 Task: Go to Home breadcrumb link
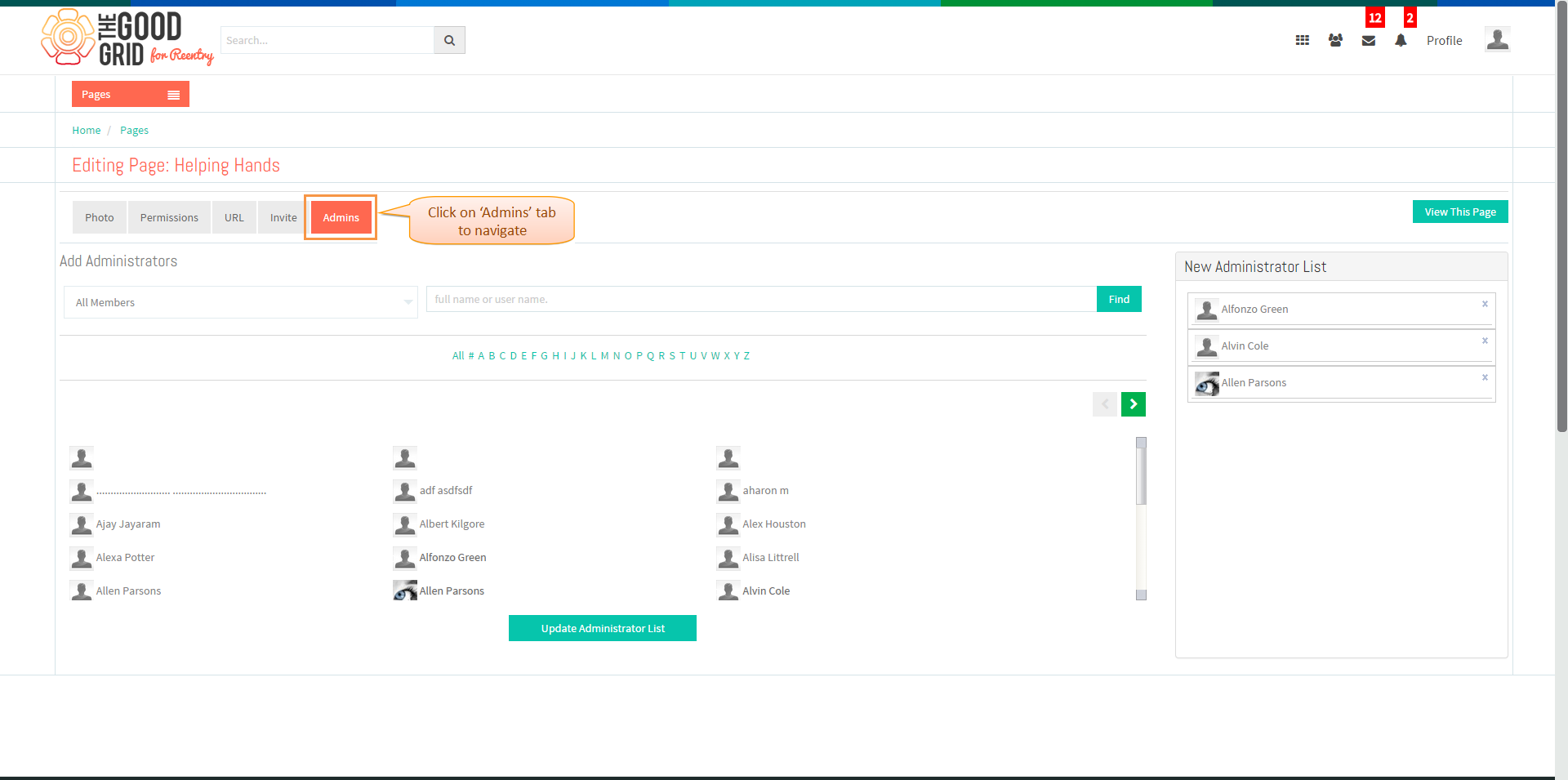pyautogui.click(x=87, y=130)
